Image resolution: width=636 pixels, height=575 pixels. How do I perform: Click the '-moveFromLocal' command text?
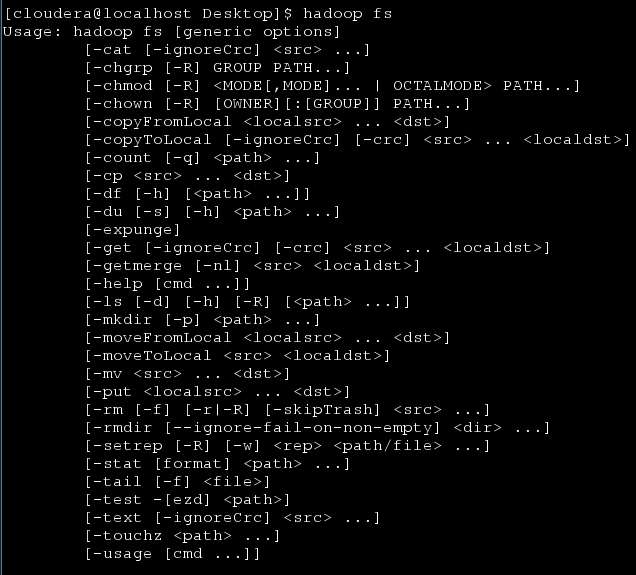coord(163,337)
